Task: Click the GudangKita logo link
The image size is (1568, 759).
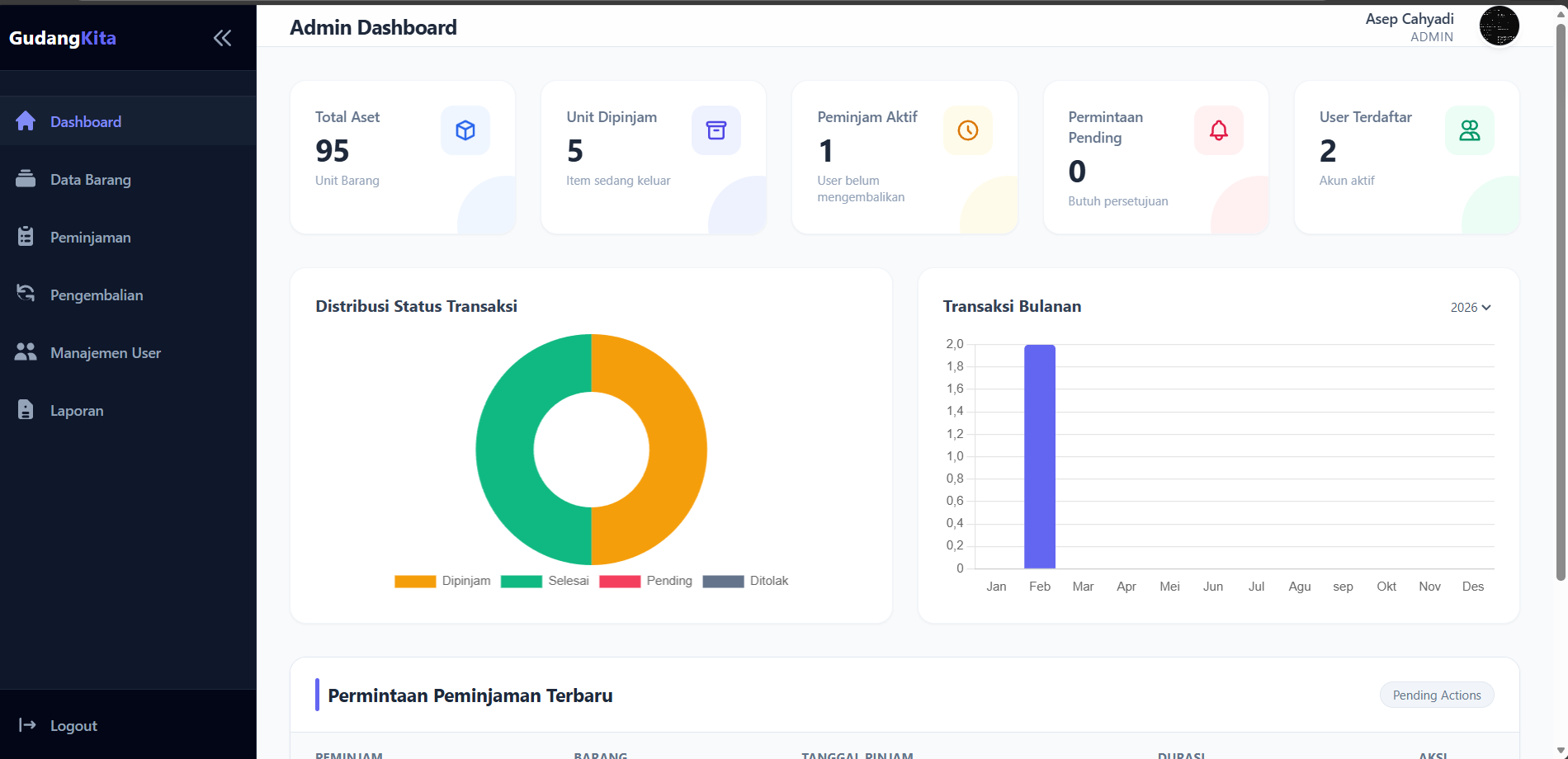Action: tap(63, 38)
